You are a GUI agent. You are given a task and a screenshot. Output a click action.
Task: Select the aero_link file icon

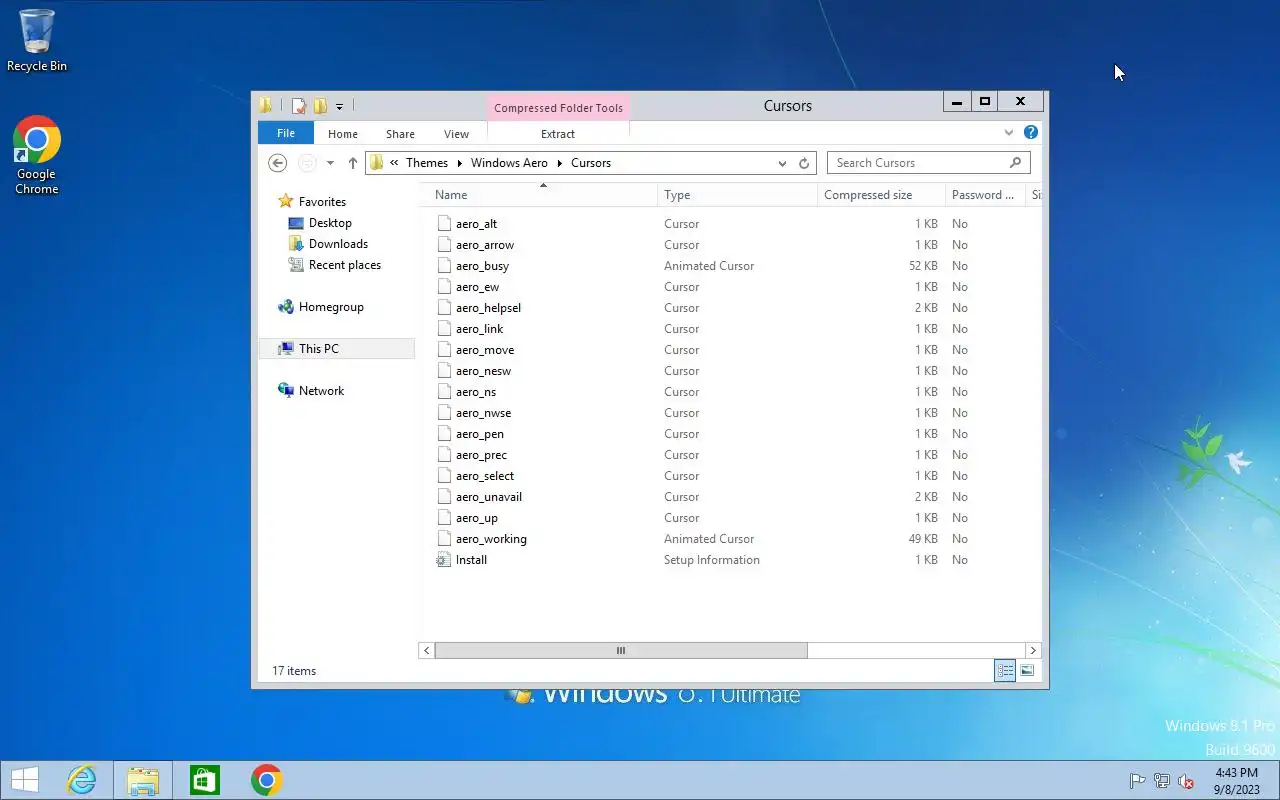pos(444,329)
